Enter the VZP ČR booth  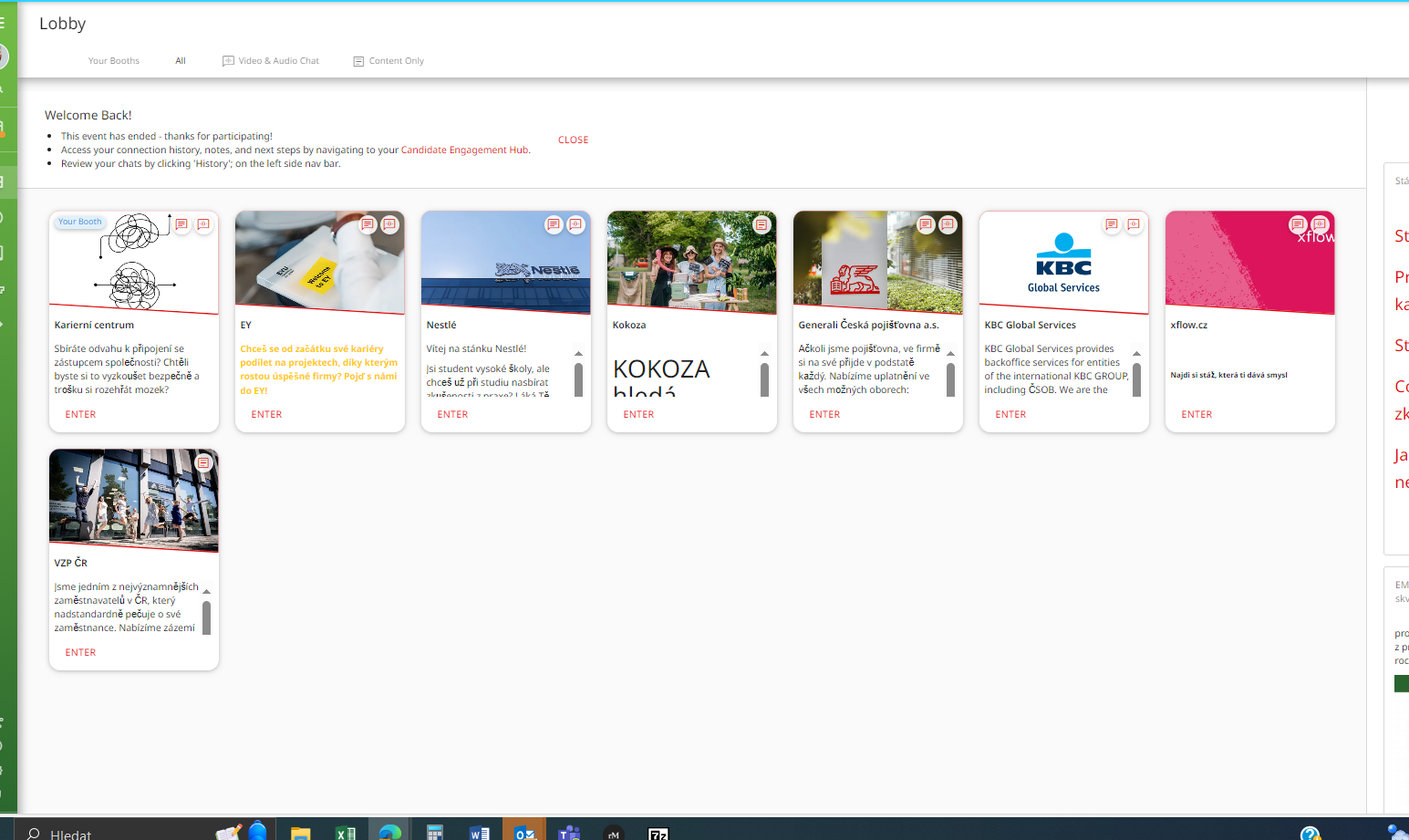(x=80, y=652)
